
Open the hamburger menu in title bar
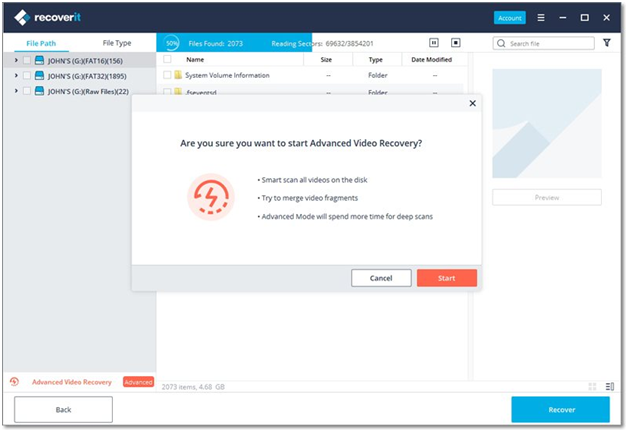click(x=541, y=18)
